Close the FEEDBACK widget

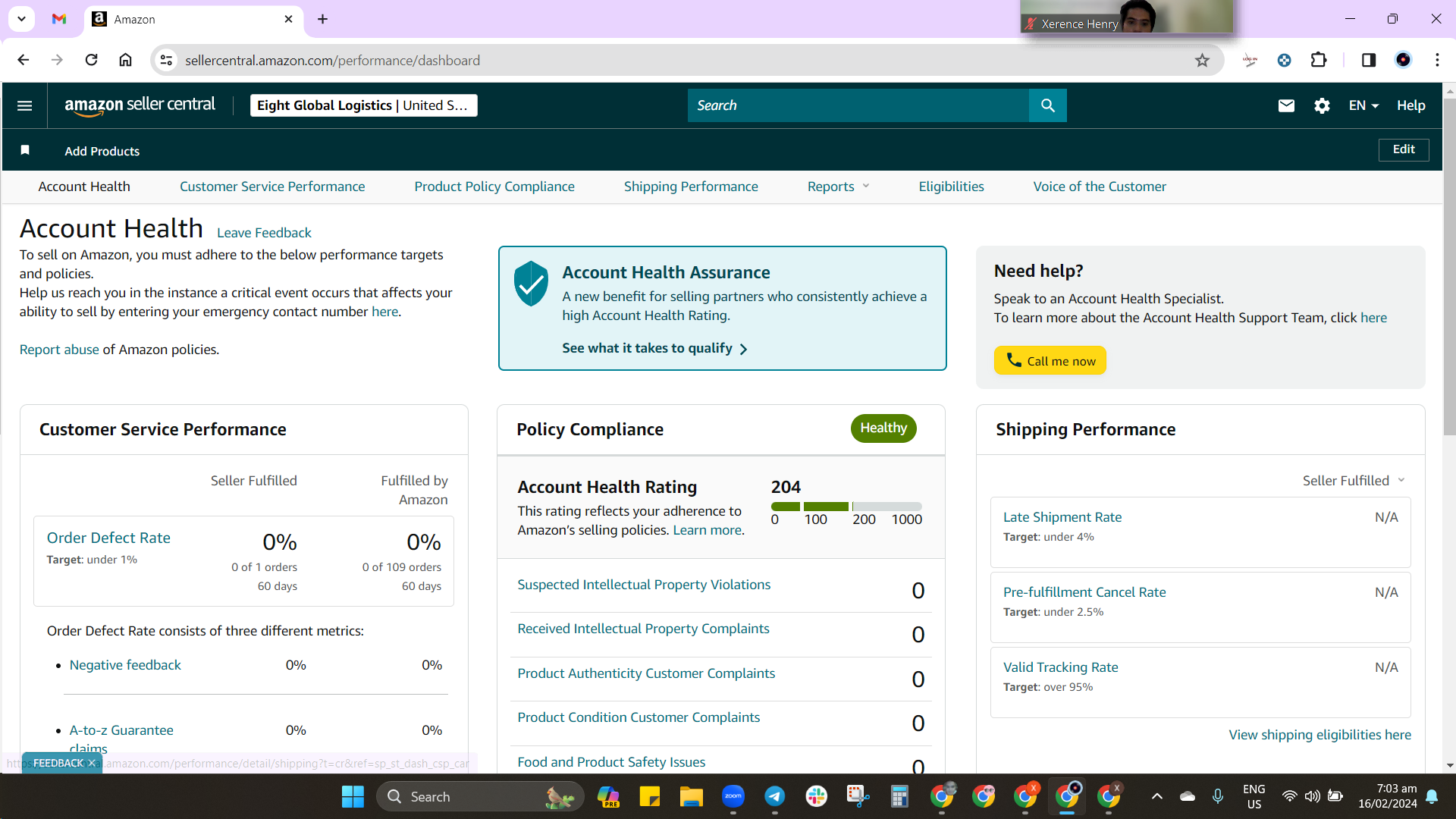(92, 763)
